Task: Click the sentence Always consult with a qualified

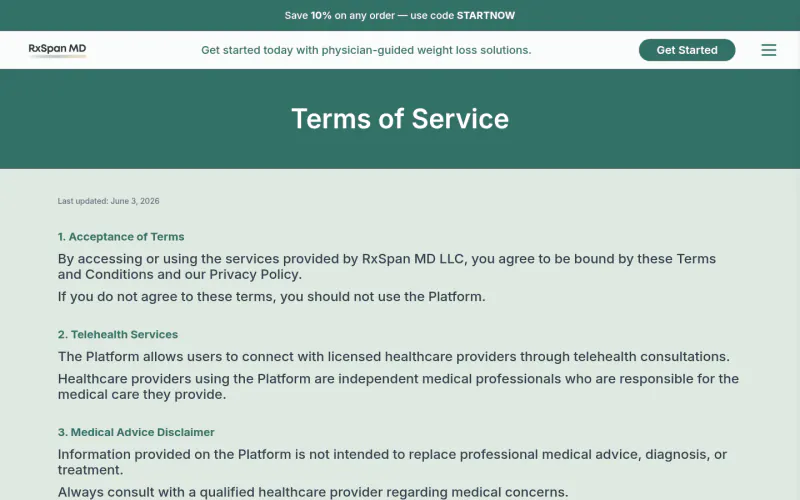Action: point(313,492)
